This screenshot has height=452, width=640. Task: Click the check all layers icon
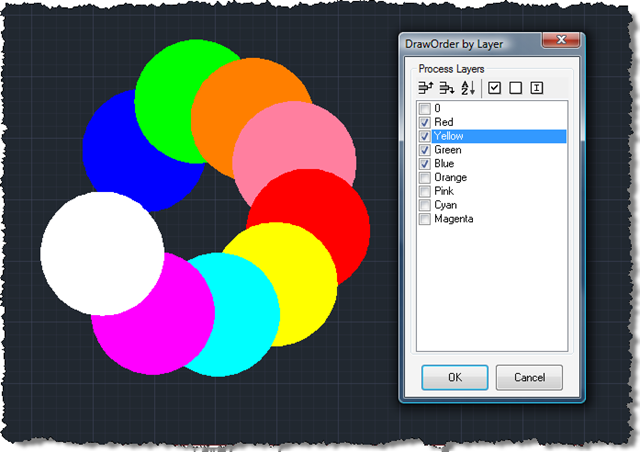point(494,88)
